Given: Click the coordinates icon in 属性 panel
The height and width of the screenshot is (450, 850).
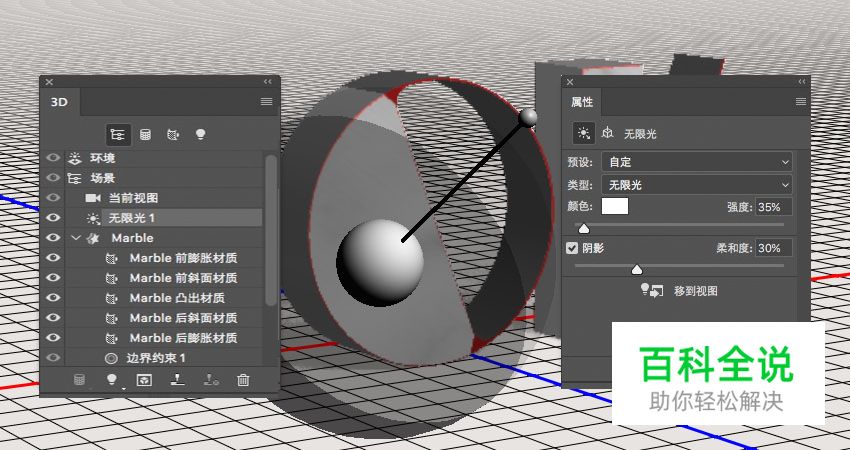Looking at the screenshot, I should [606, 132].
